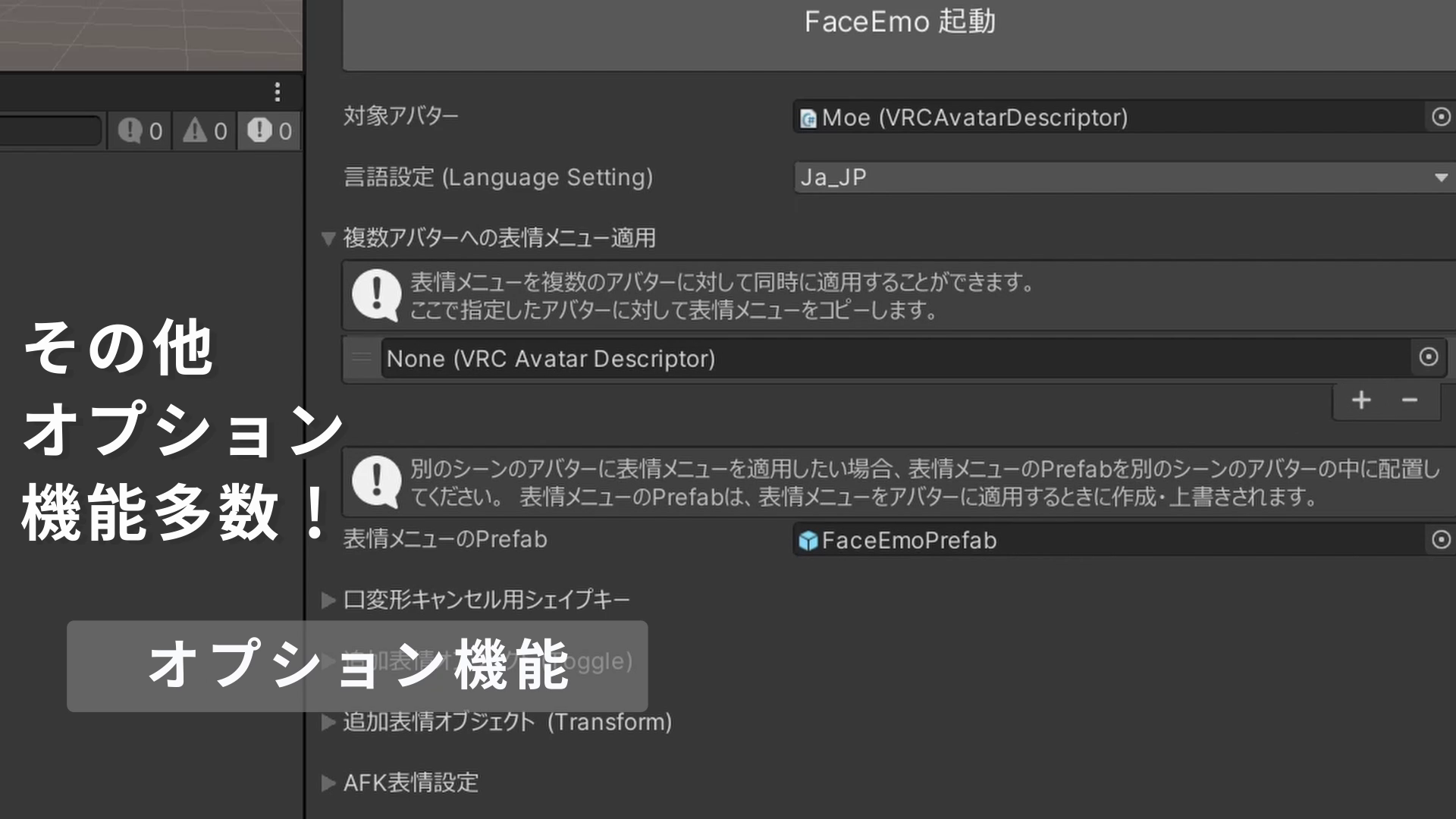Click + to add an avatar list entry

pos(1361,400)
